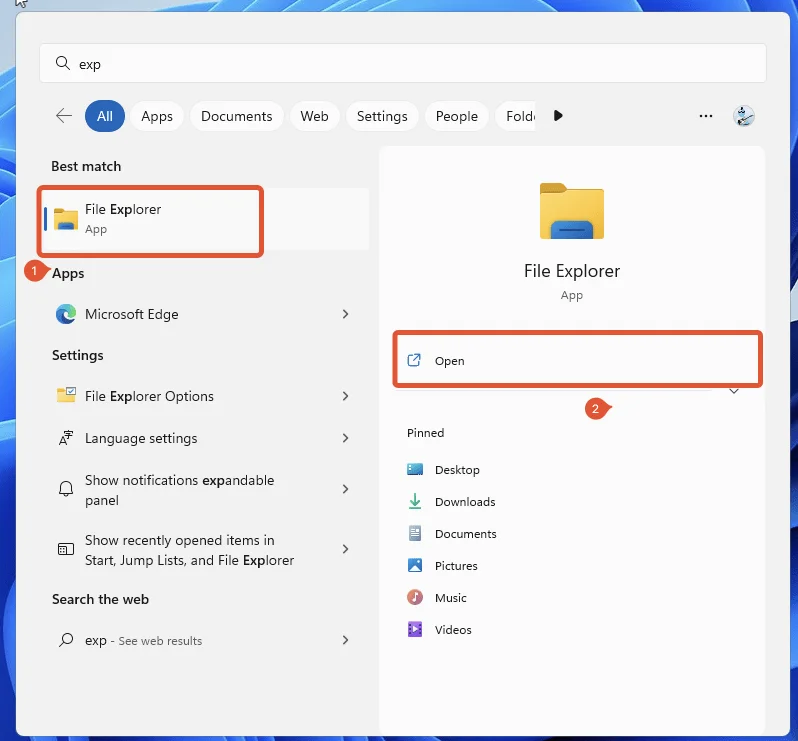Switch to the Web filter tab

tap(314, 116)
